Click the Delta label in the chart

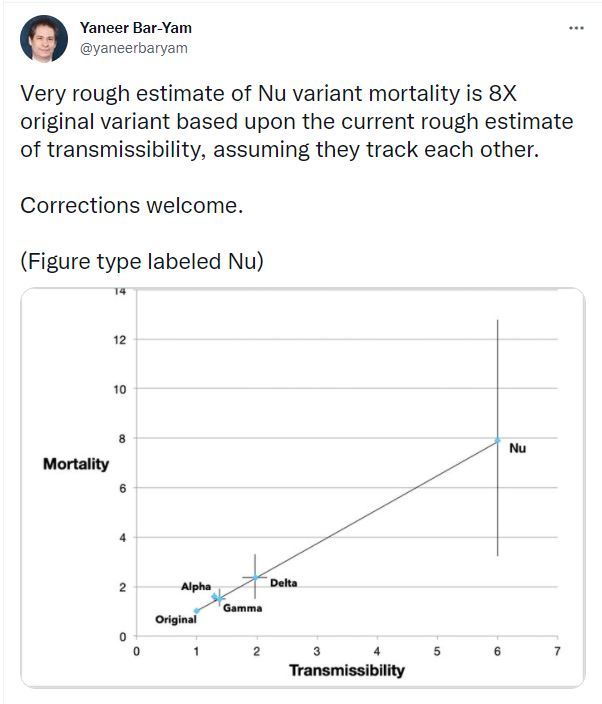click(284, 583)
